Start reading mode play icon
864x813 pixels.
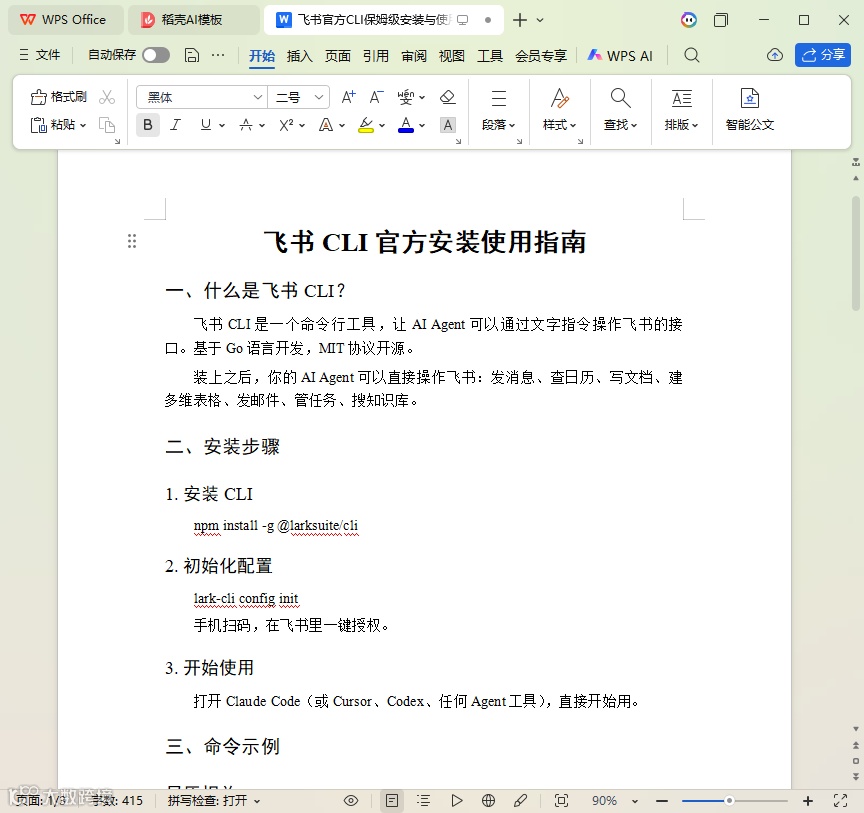(456, 800)
